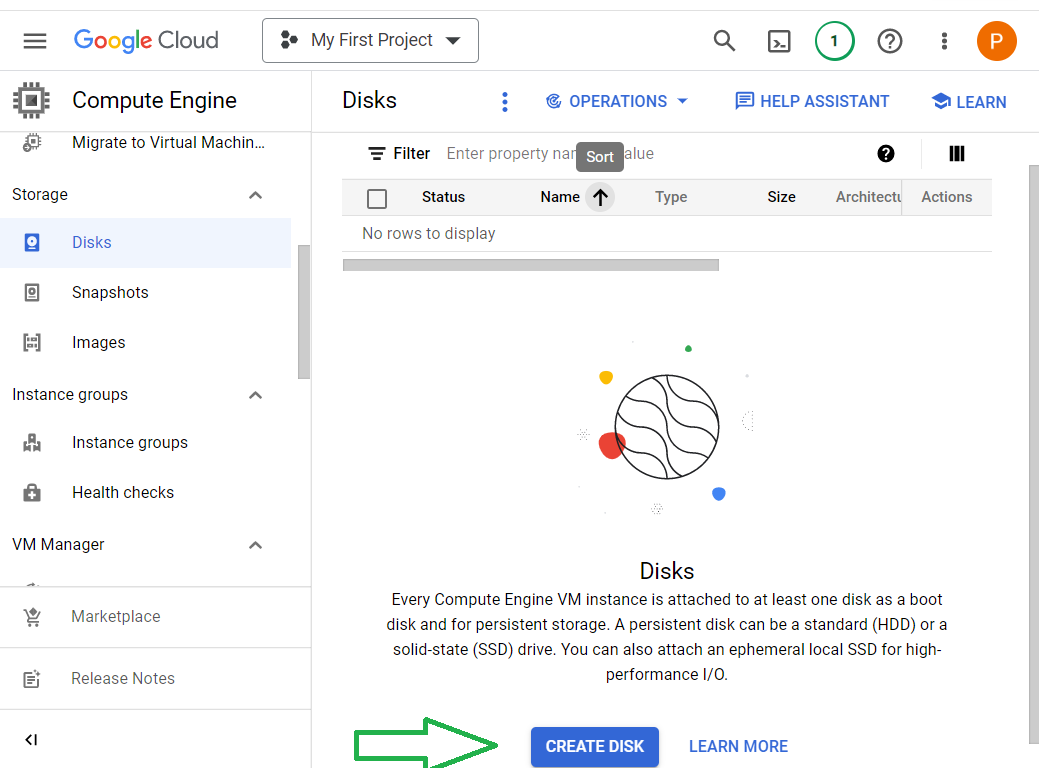Viewport: 1039px width, 768px height.
Task: Open Release Notes
Action: click(x=123, y=679)
